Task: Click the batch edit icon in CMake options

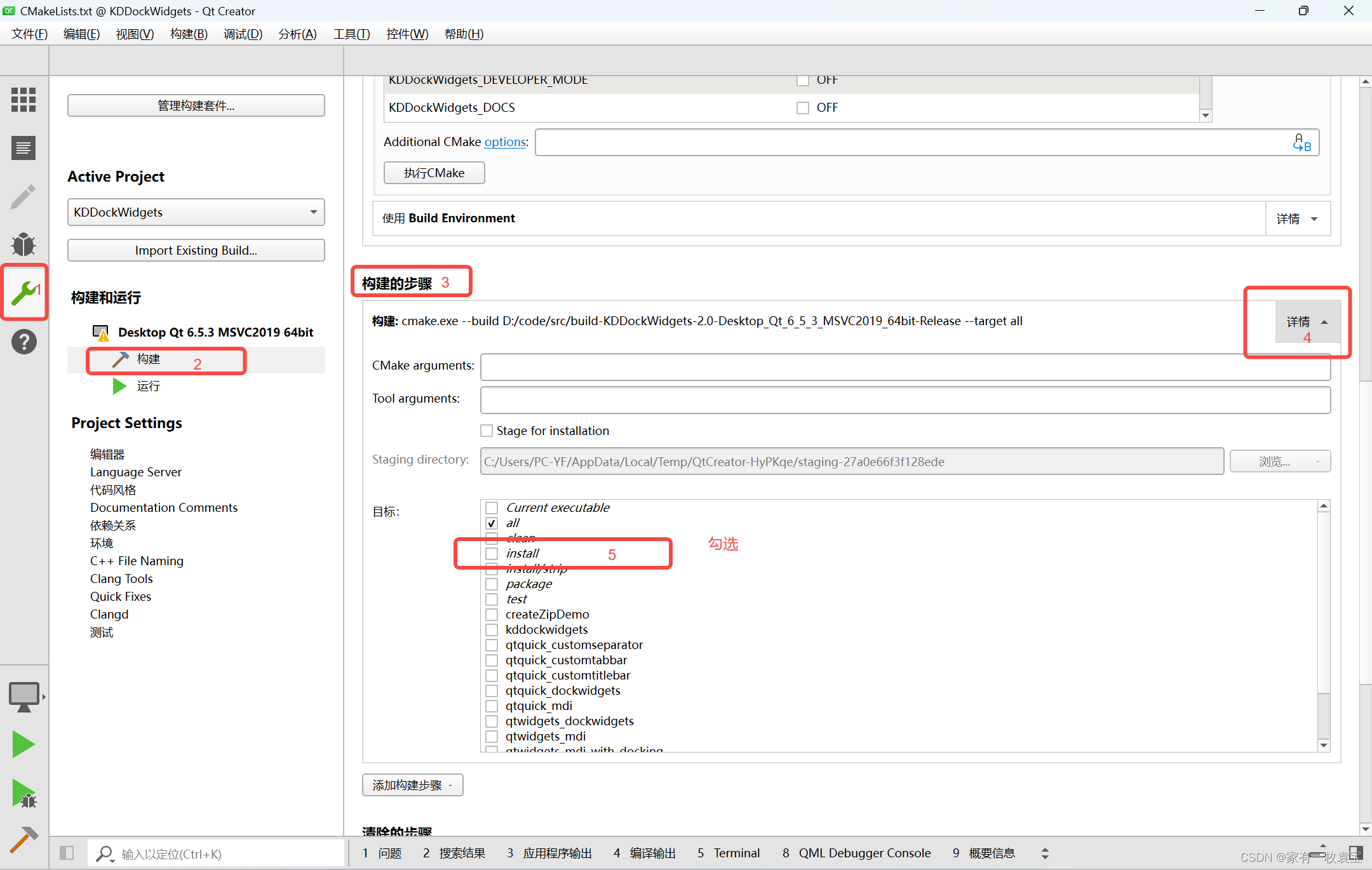Action: [1301, 142]
